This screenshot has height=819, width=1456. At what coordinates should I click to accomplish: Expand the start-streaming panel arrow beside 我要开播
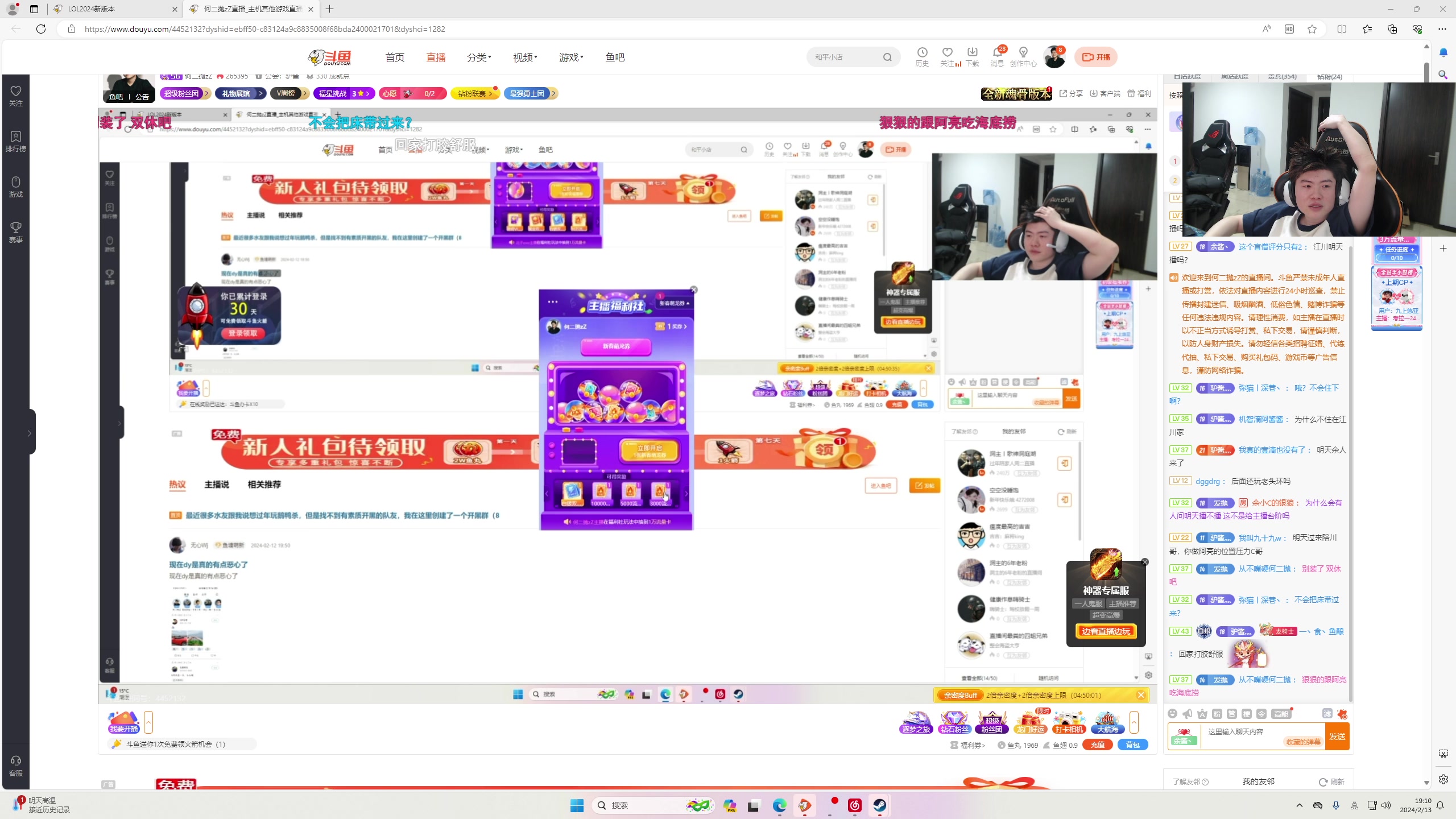pos(148,722)
